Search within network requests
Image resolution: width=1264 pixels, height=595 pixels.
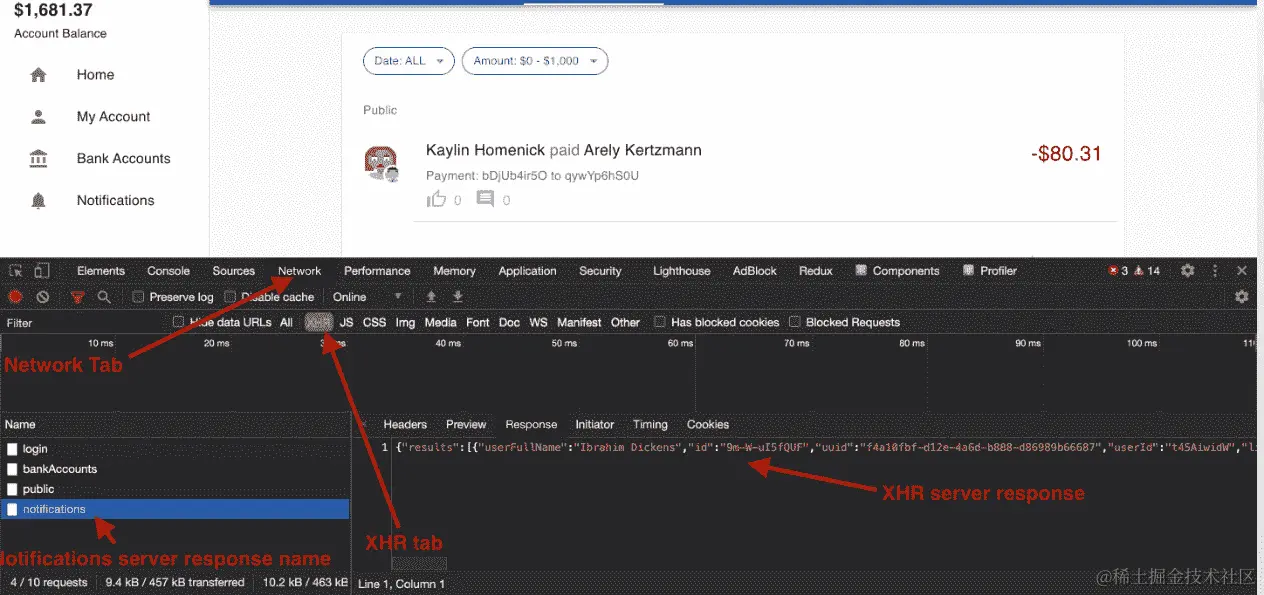(x=103, y=297)
